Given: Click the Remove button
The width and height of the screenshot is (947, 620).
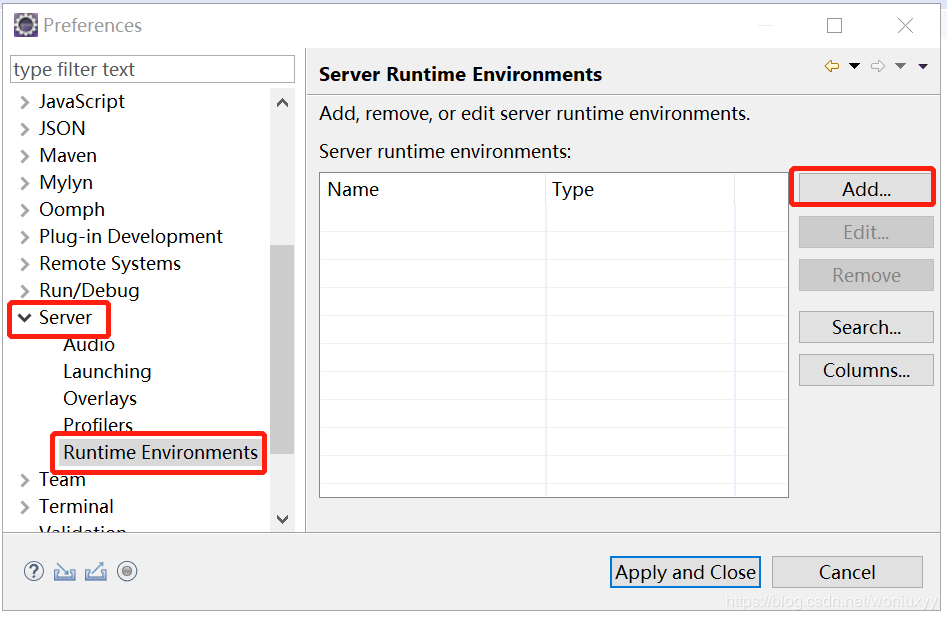Looking at the screenshot, I should [x=866, y=275].
